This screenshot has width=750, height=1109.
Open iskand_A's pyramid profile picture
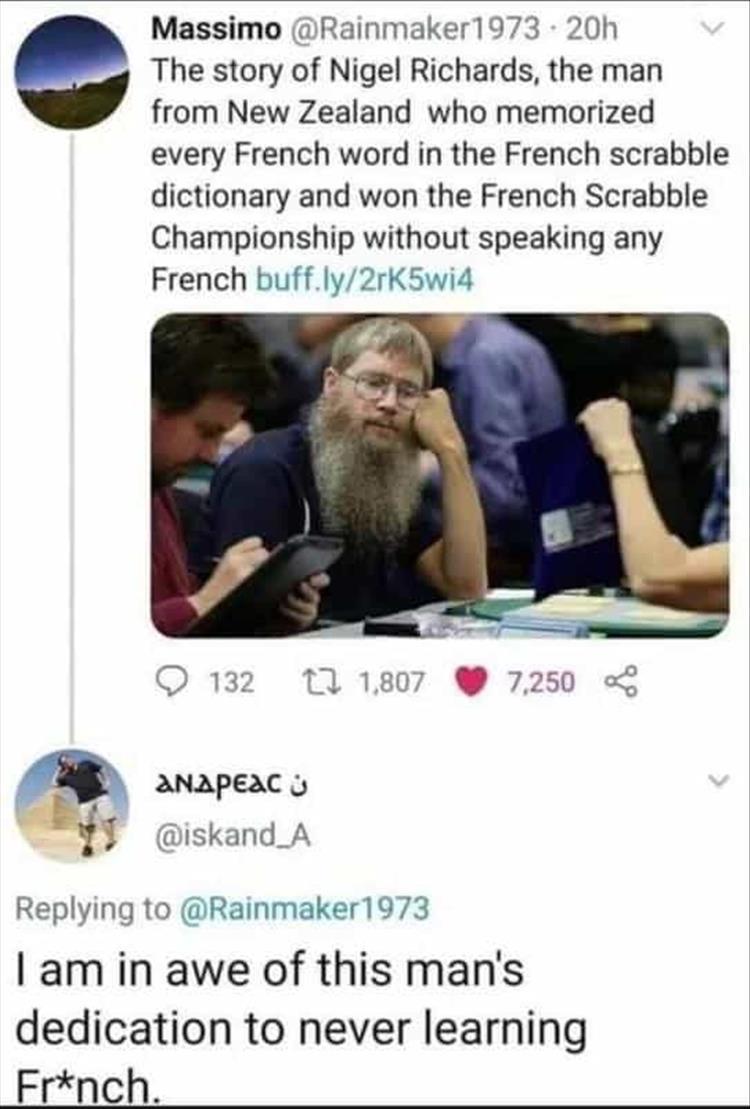[x=71, y=805]
